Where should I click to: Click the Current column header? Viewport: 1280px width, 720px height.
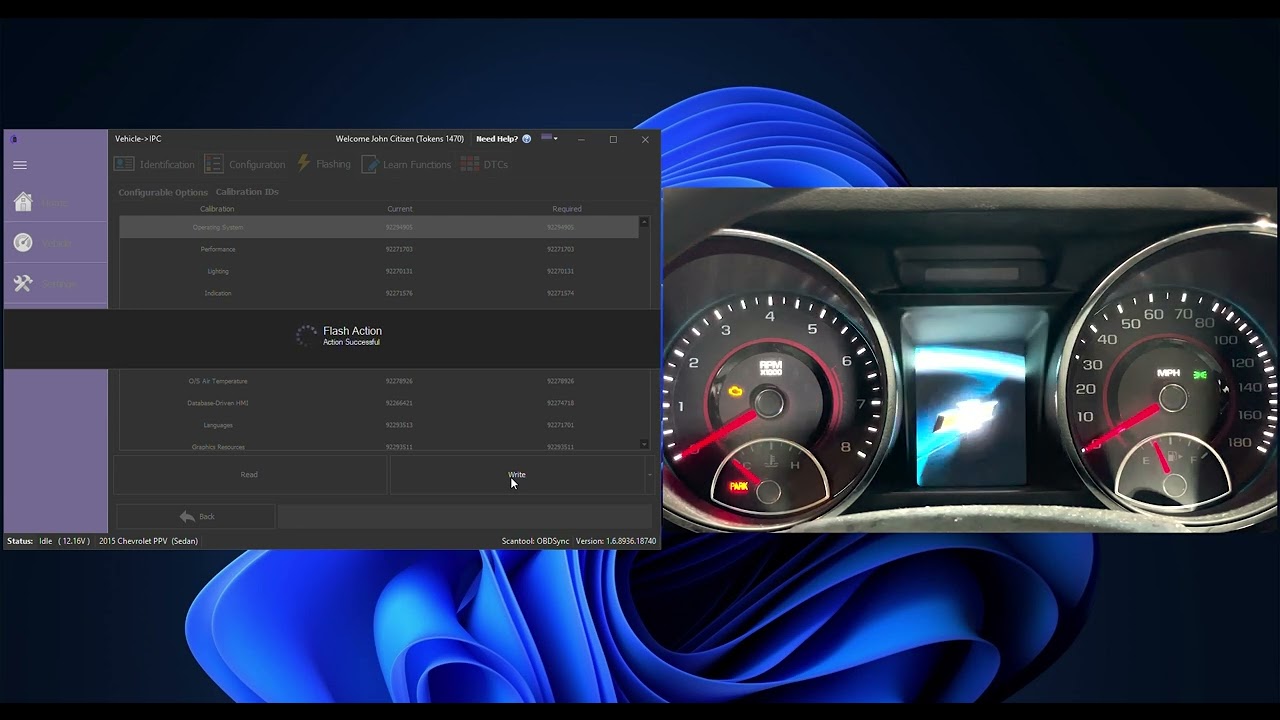point(400,209)
